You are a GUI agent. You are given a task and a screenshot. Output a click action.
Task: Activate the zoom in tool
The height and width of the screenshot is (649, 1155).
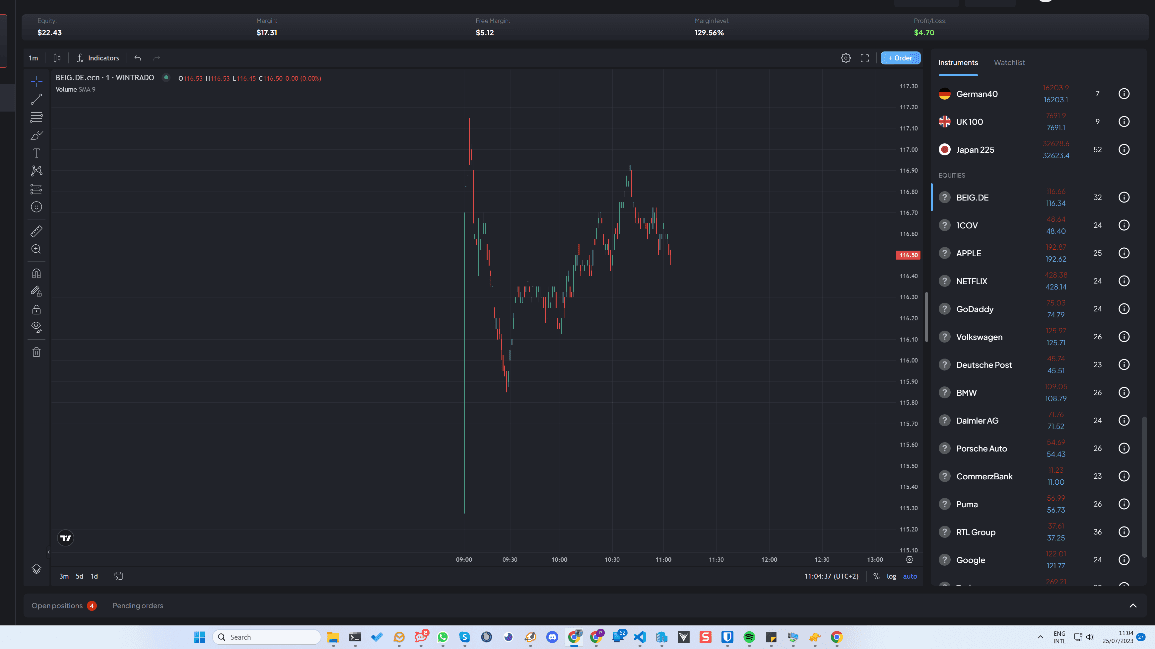tap(36, 249)
